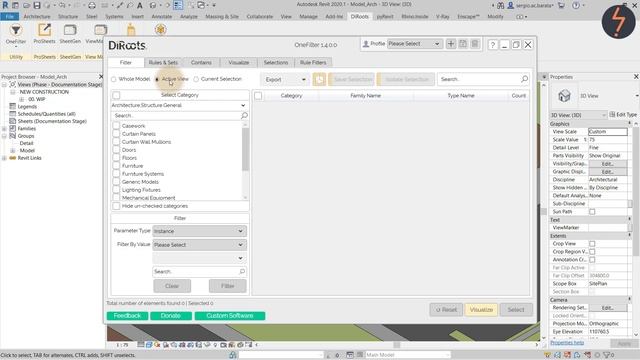
Task: Click the delete profile icon
Action: click(475, 44)
